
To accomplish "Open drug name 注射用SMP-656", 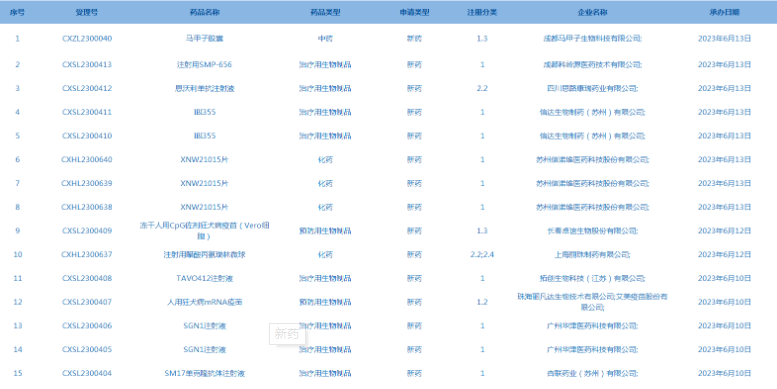I will [x=205, y=64].
